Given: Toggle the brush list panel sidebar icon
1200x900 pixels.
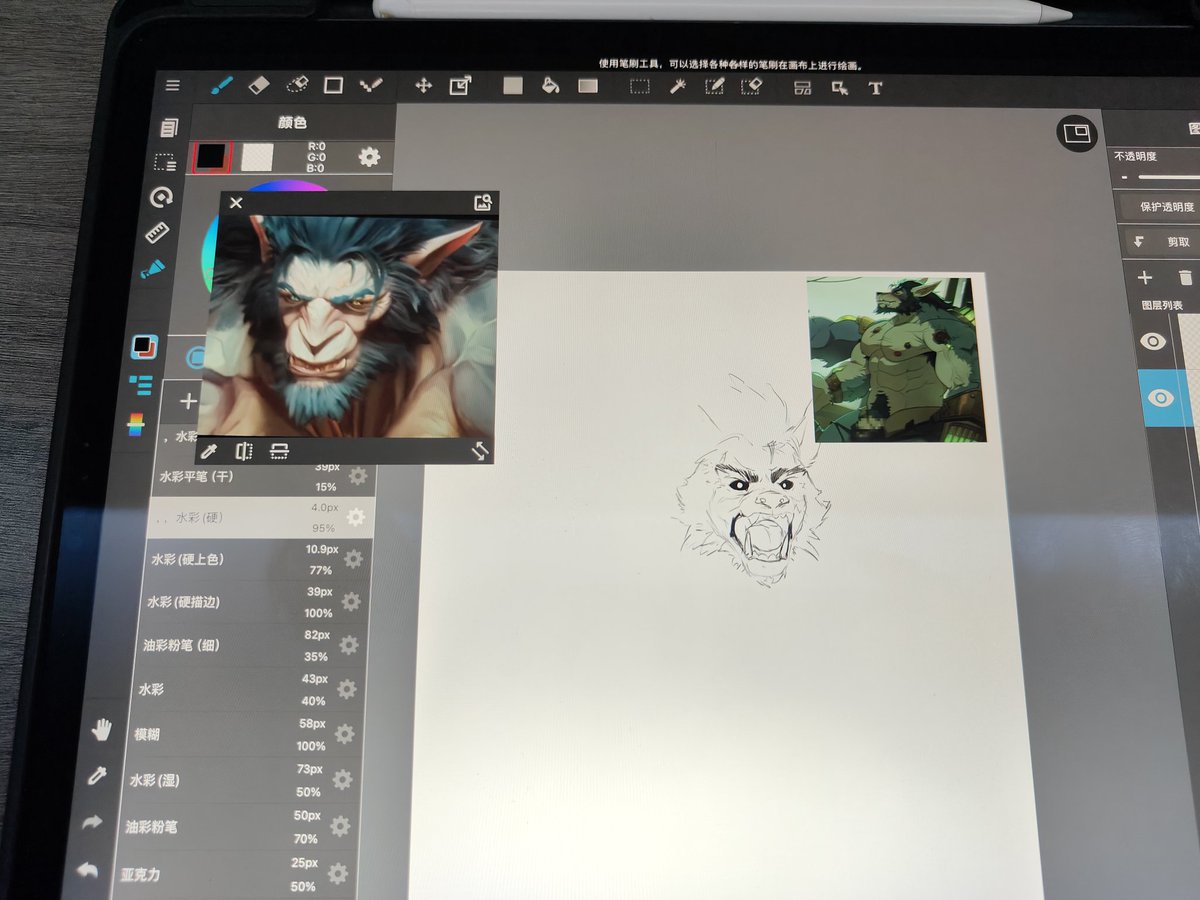Looking at the screenshot, I should click(140, 385).
